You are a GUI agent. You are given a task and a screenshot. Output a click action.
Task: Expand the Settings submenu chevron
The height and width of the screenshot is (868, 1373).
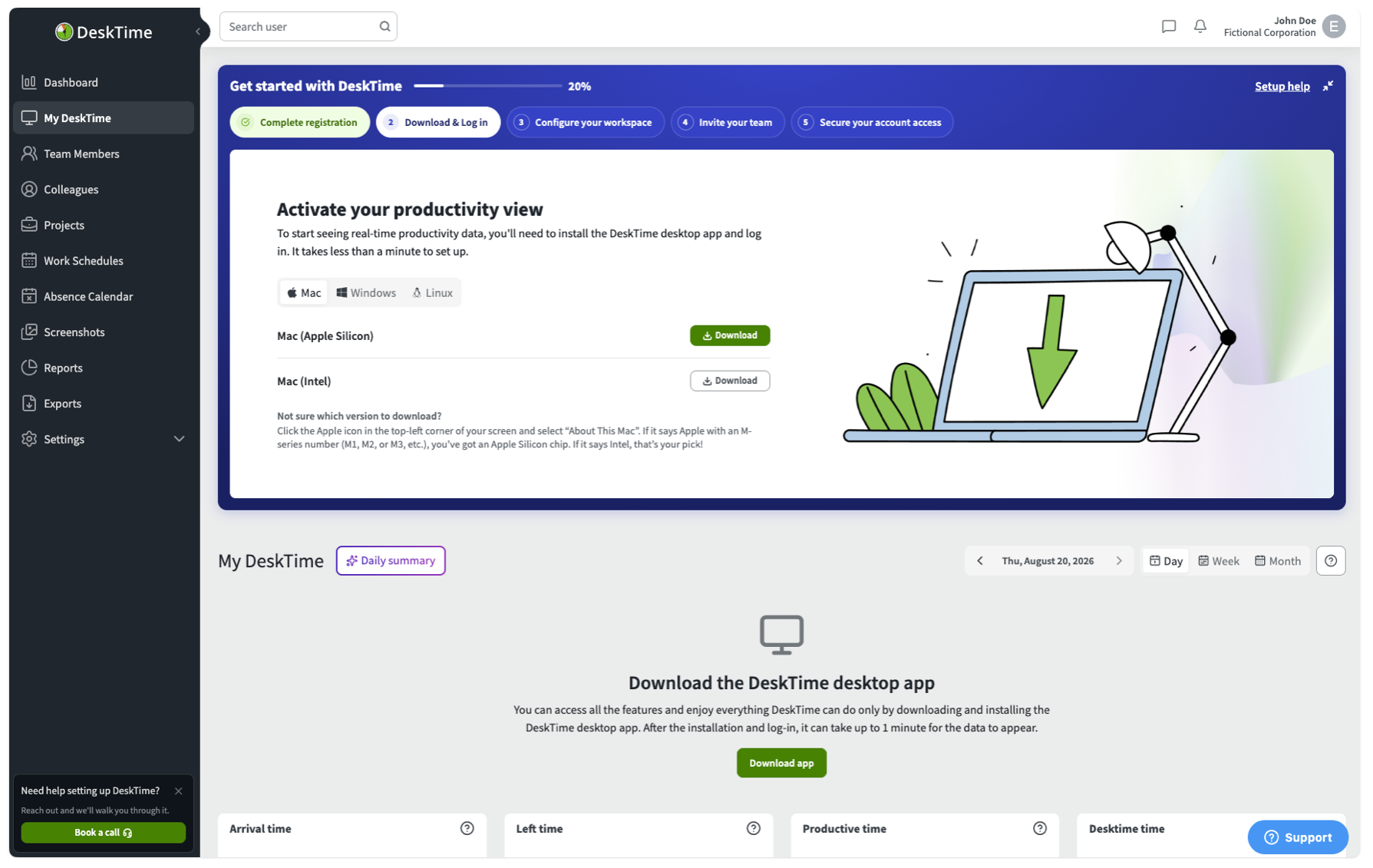pos(179,439)
